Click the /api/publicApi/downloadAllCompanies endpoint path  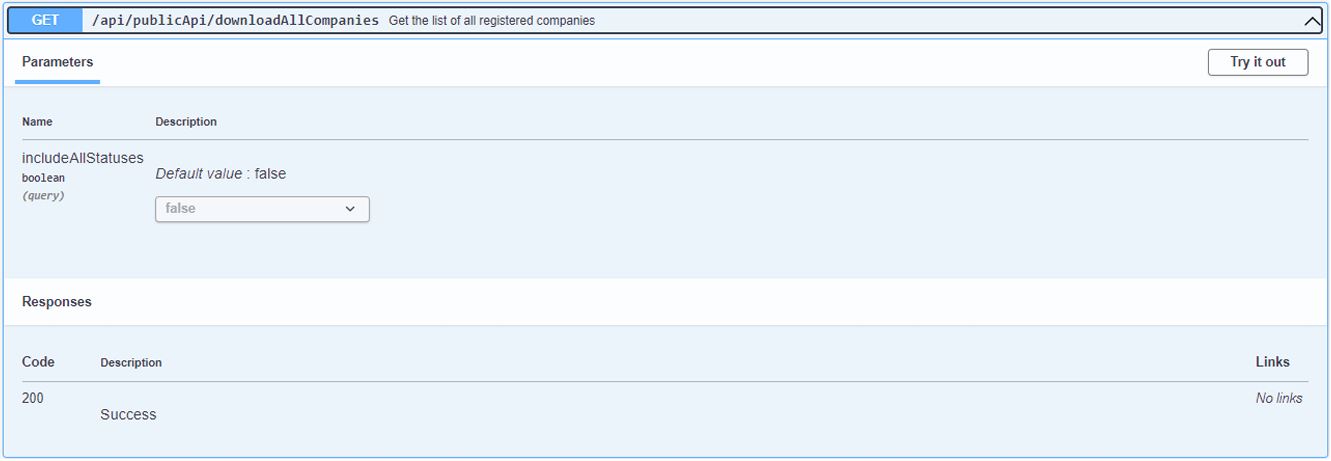point(235,20)
